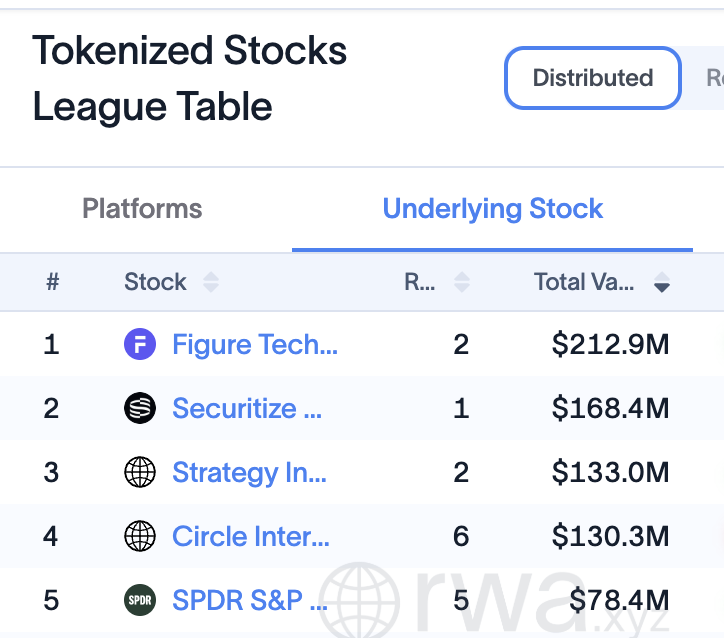Click the Total Va... column header label
This screenshot has height=638, width=724.
click(584, 282)
